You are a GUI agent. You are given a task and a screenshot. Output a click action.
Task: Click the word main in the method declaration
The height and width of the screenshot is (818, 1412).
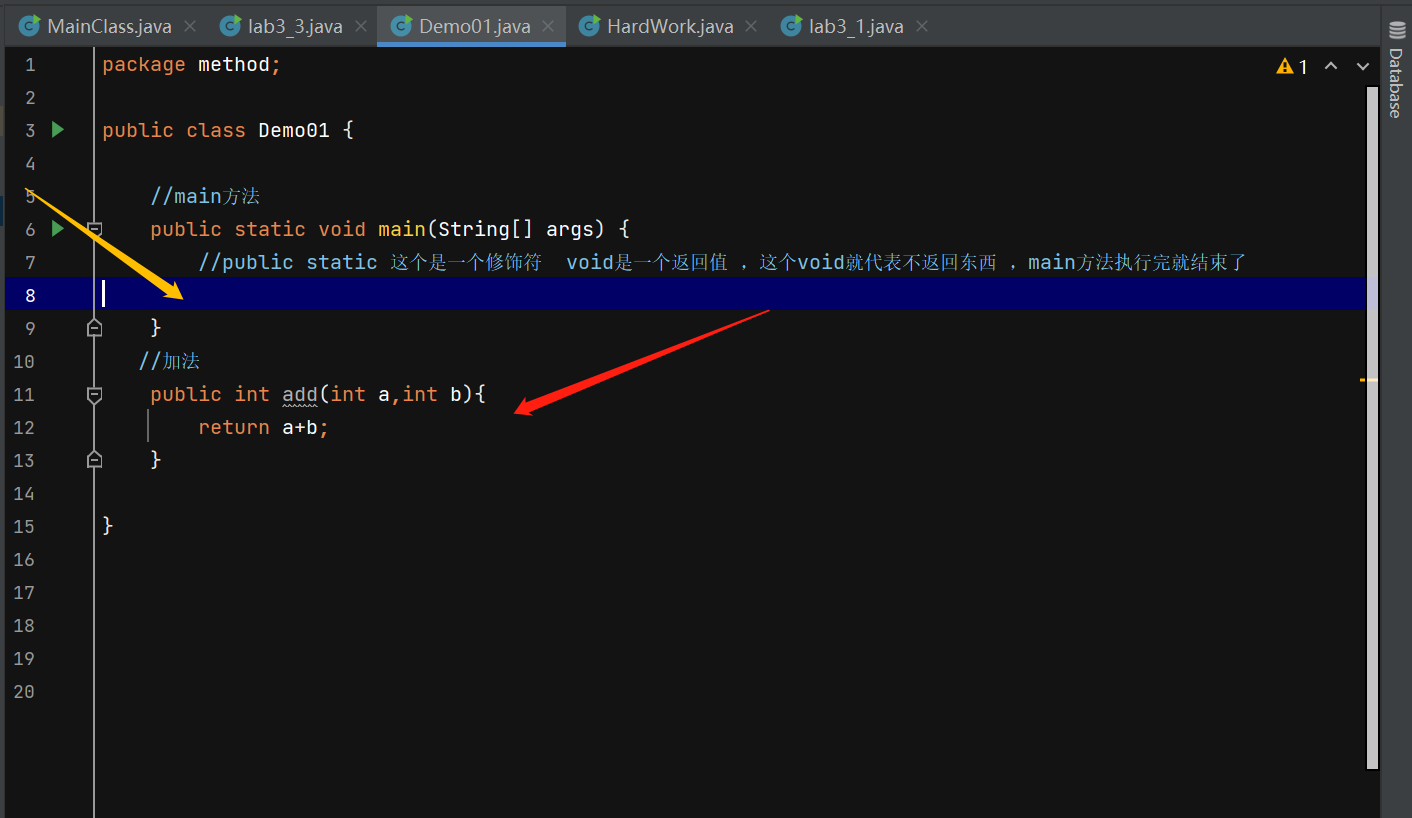(x=402, y=229)
